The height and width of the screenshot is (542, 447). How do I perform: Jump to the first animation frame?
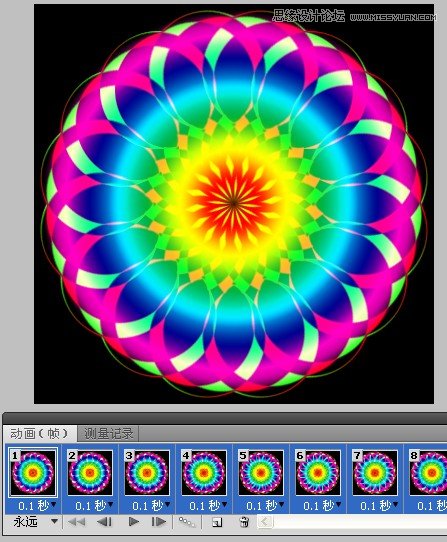point(76,522)
